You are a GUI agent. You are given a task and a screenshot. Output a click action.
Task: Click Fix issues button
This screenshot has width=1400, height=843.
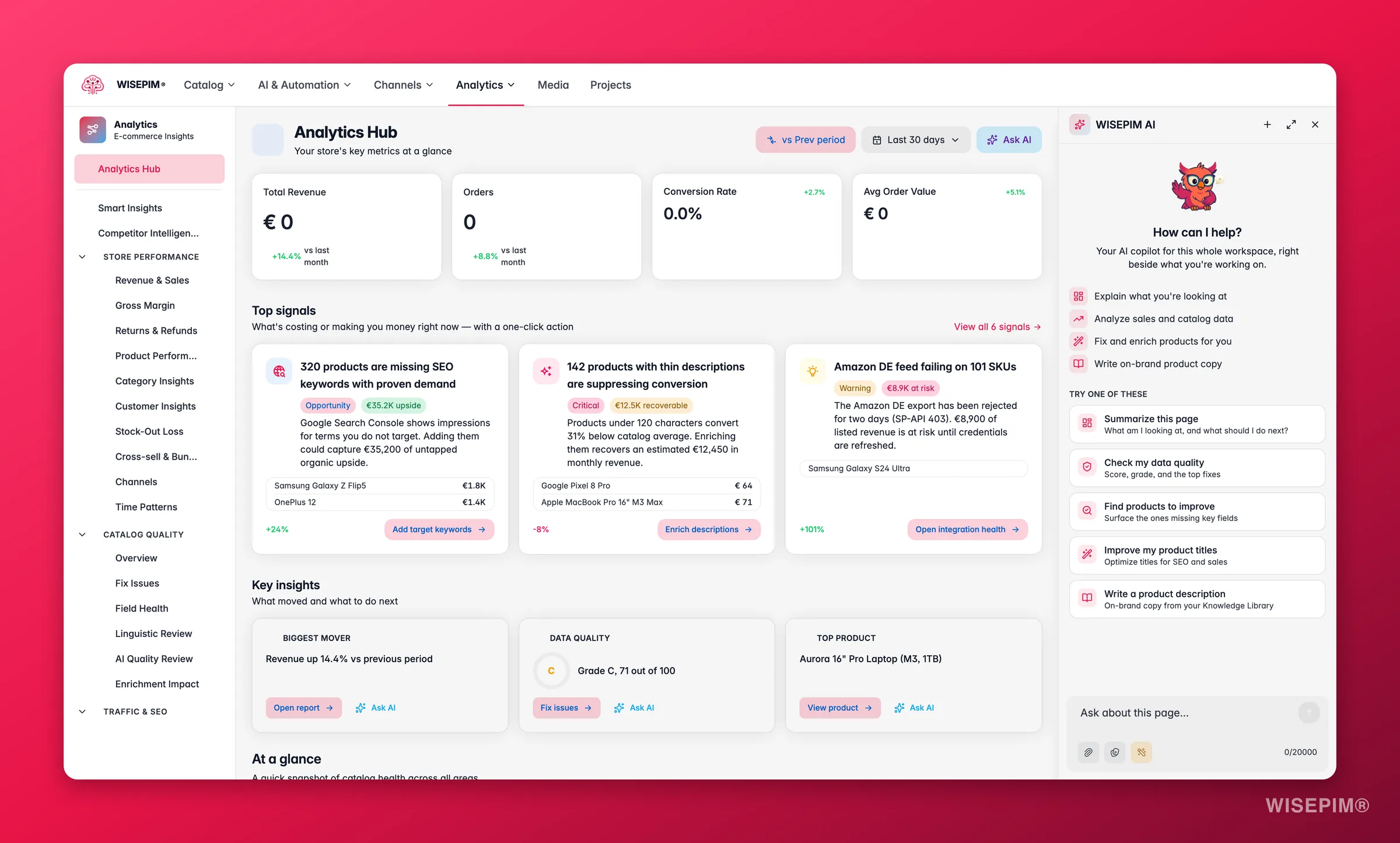pyautogui.click(x=566, y=708)
